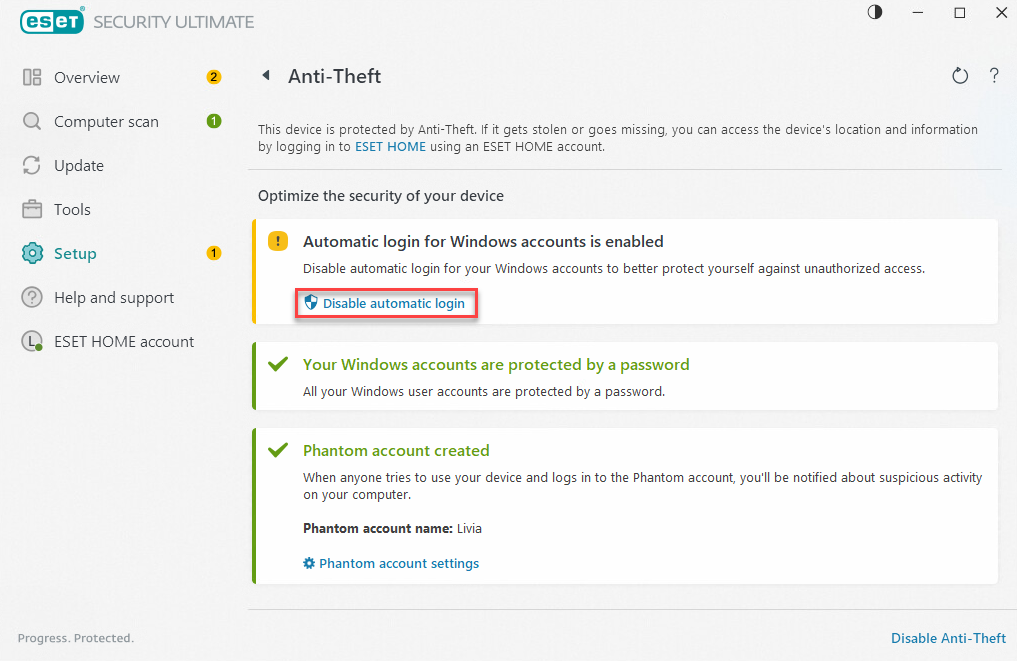Click the Tools briefcase icon
Viewport: 1017px width, 661px height.
(x=32, y=210)
